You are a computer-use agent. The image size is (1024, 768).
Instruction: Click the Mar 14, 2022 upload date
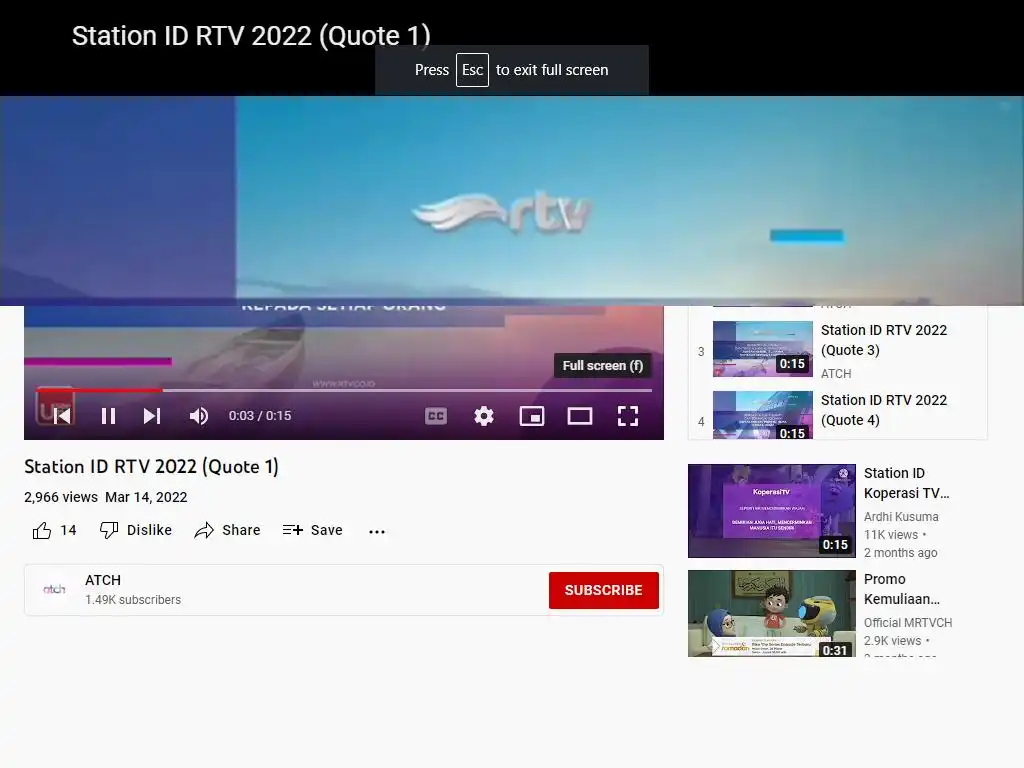[146, 497]
